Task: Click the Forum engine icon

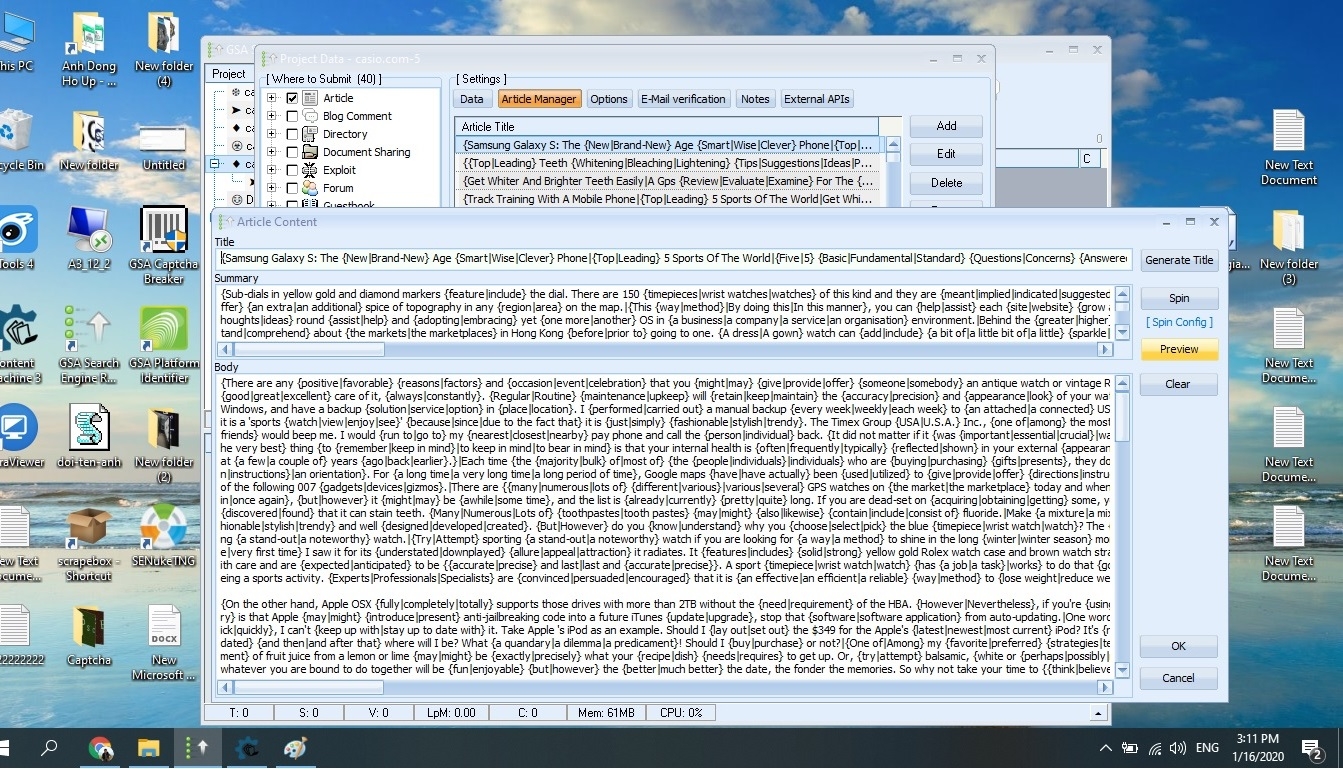Action: [x=310, y=188]
